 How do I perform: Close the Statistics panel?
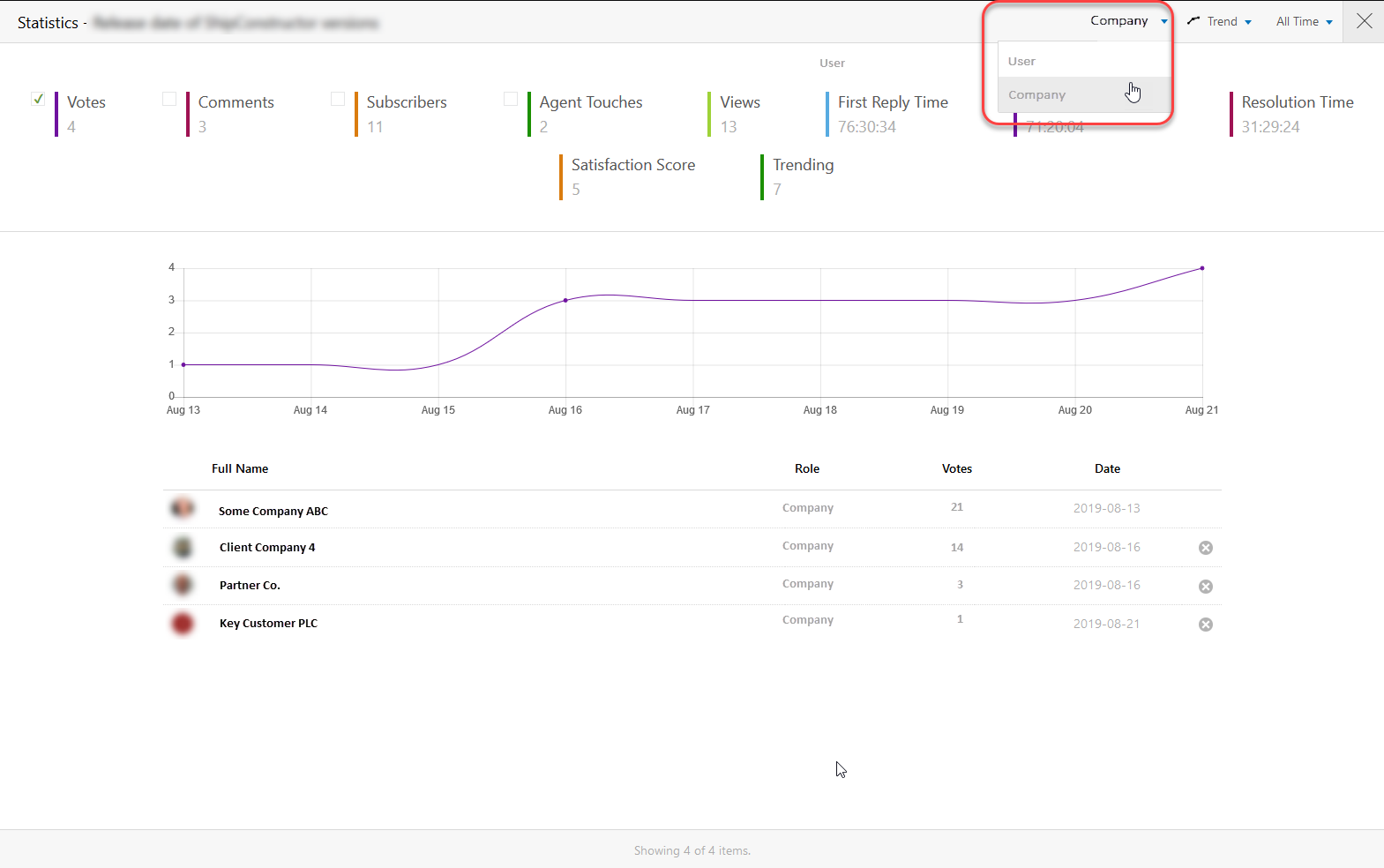(x=1364, y=21)
